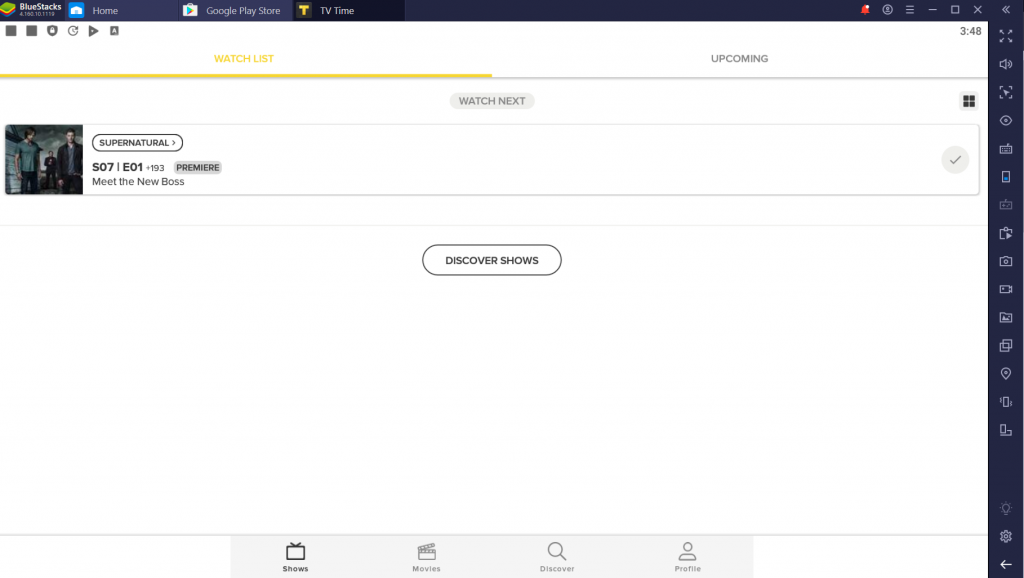1024x578 pixels.
Task: Mark Supernatural S07 E01 as watched
Action: click(x=955, y=159)
